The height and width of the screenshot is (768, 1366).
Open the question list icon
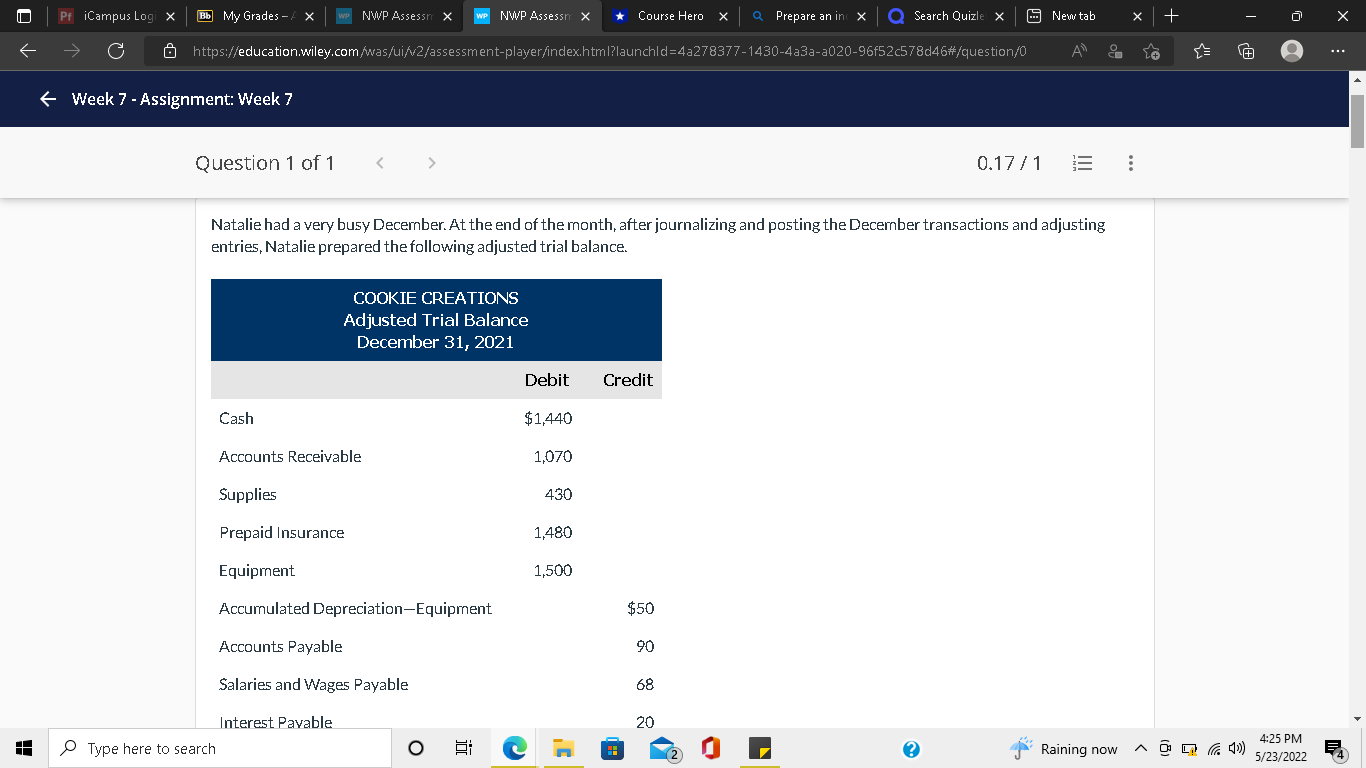[x=1082, y=162]
